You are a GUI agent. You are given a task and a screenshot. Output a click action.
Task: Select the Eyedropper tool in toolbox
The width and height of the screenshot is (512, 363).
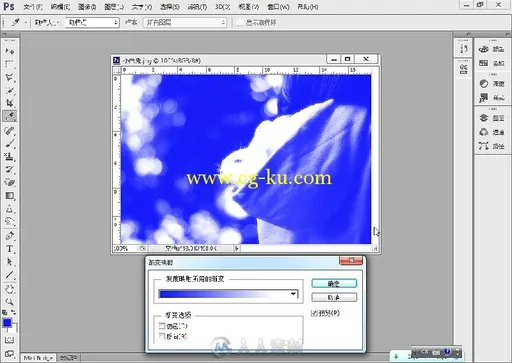pyautogui.click(x=10, y=116)
